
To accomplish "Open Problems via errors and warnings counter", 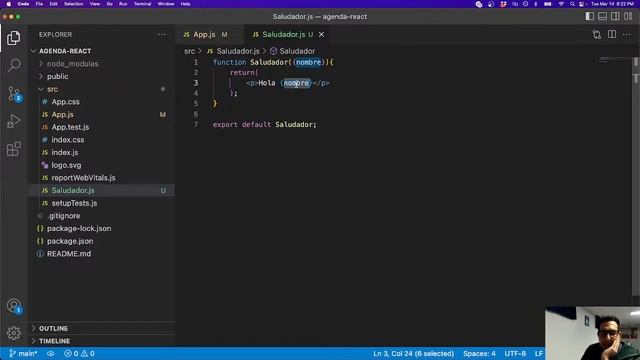I will tap(80, 353).
